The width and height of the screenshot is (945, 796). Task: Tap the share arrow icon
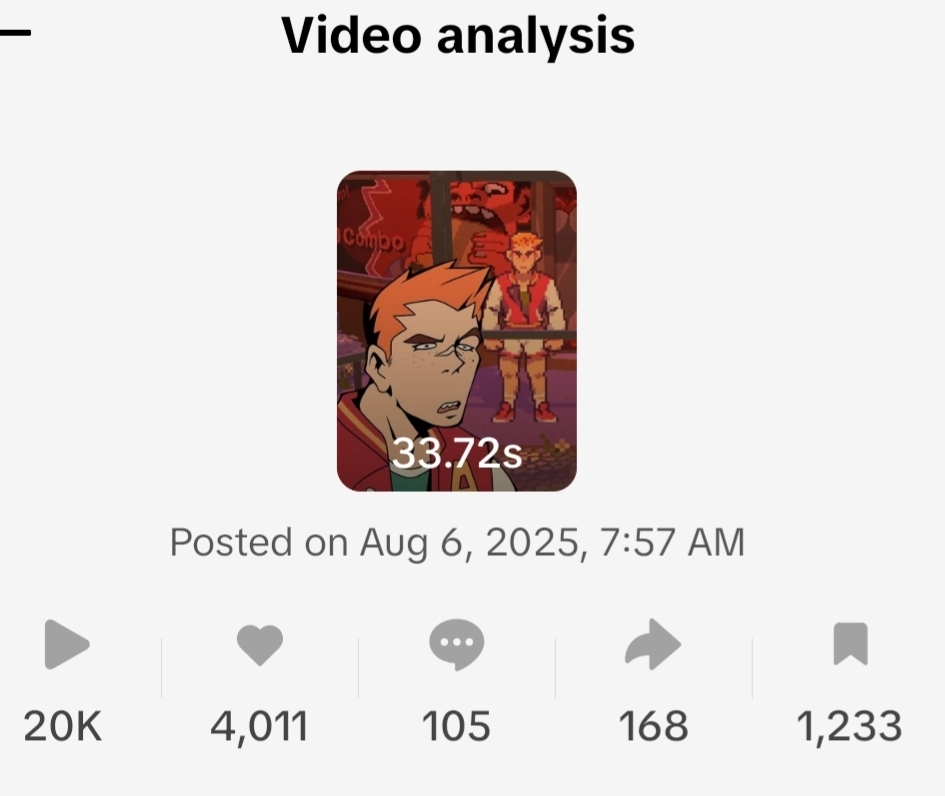click(x=653, y=644)
